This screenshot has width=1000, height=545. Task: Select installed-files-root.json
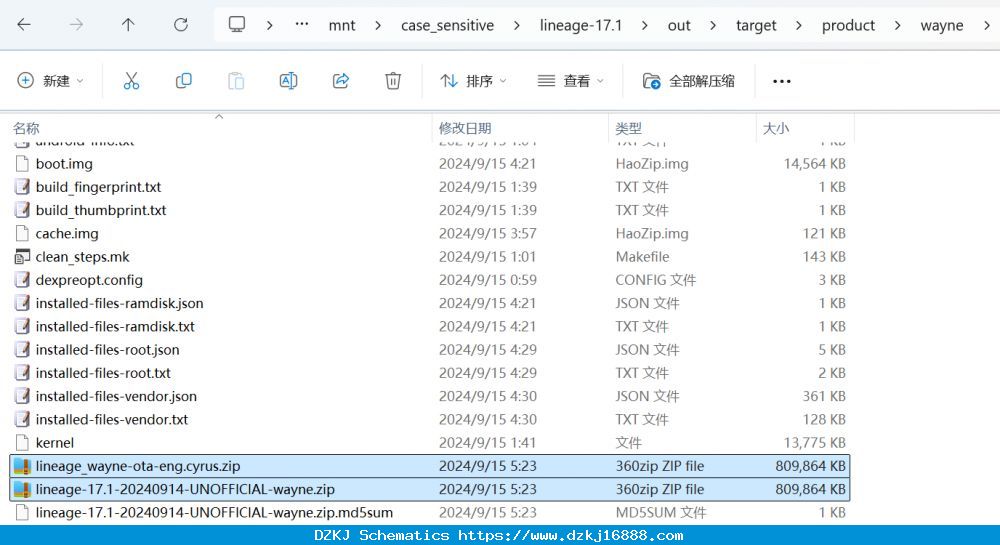(x=430, y=350)
